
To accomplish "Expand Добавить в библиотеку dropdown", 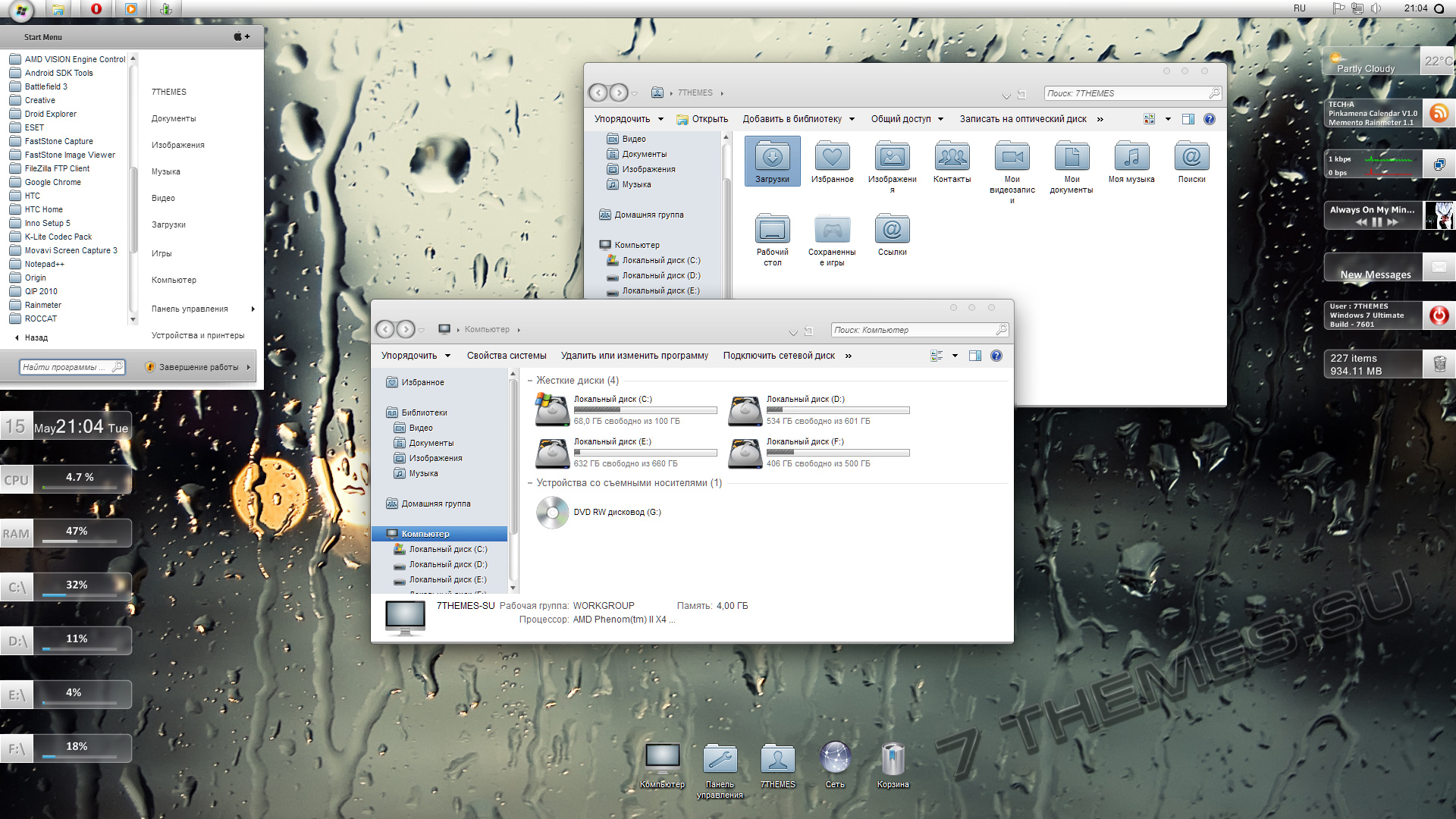I will click(x=799, y=119).
